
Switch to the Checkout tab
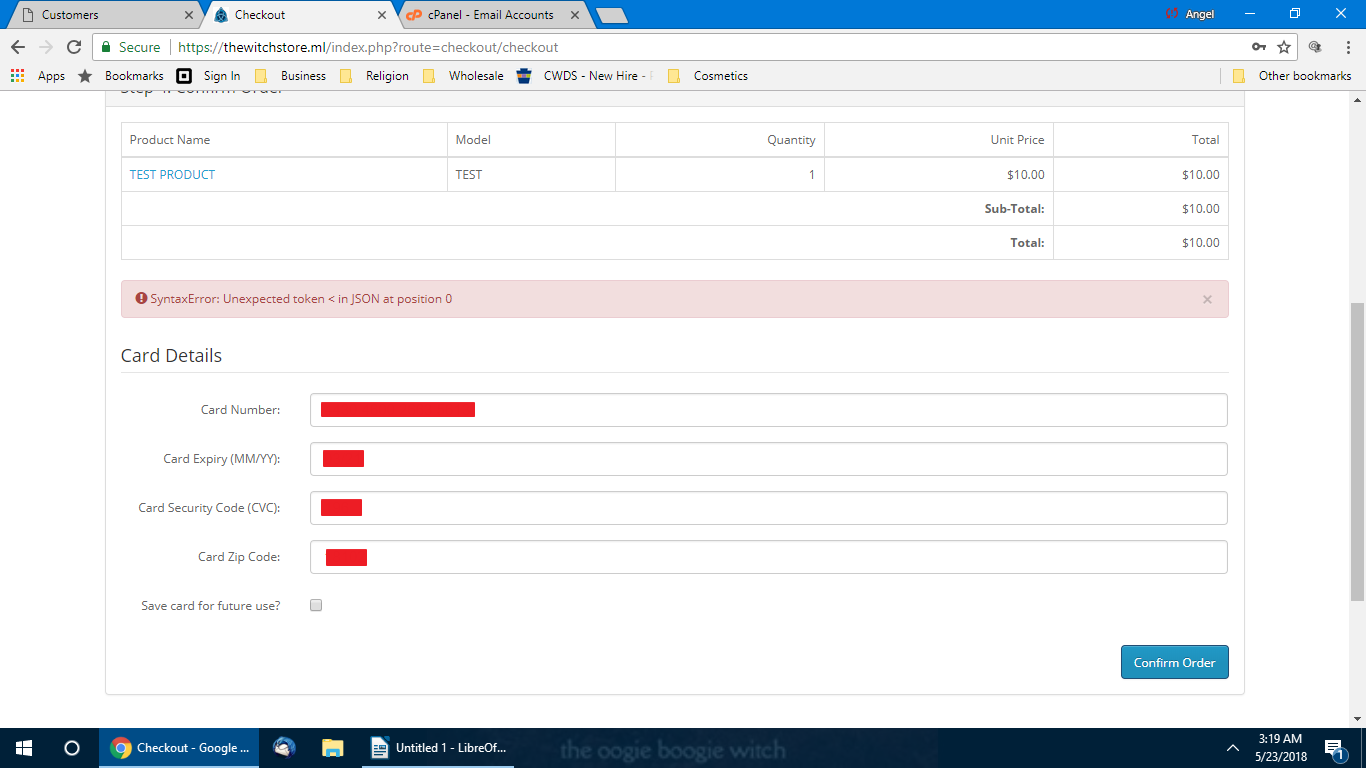coord(300,15)
